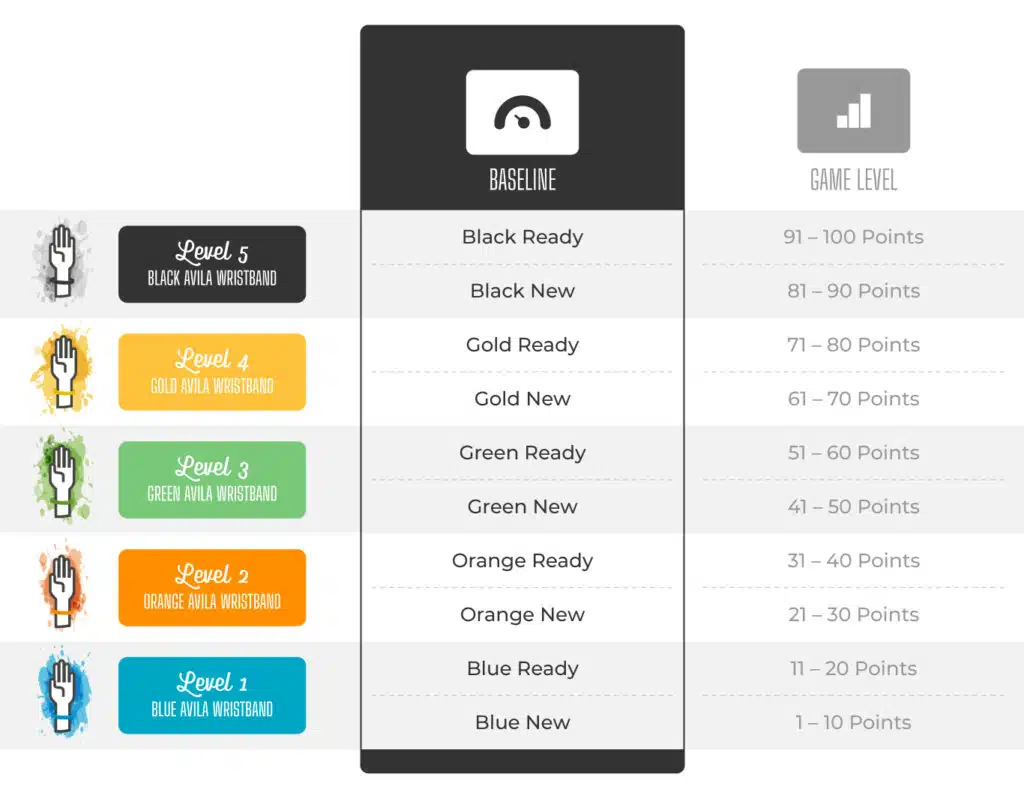This screenshot has height=810, width=1024.
Task: Choose the Level 2 Orange Avila Wristband badge
Action: pyautogui.click(x=212, y=587)
